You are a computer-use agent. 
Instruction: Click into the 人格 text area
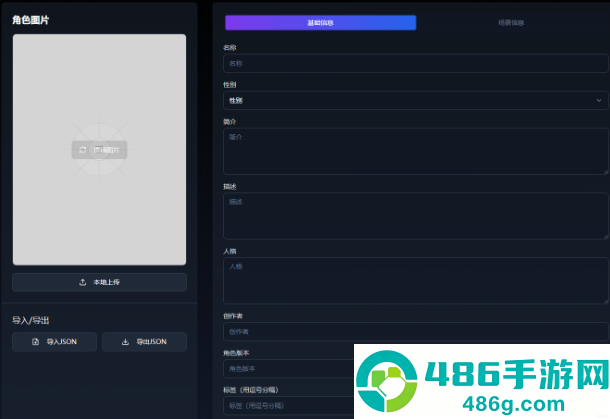click(415, 281)
